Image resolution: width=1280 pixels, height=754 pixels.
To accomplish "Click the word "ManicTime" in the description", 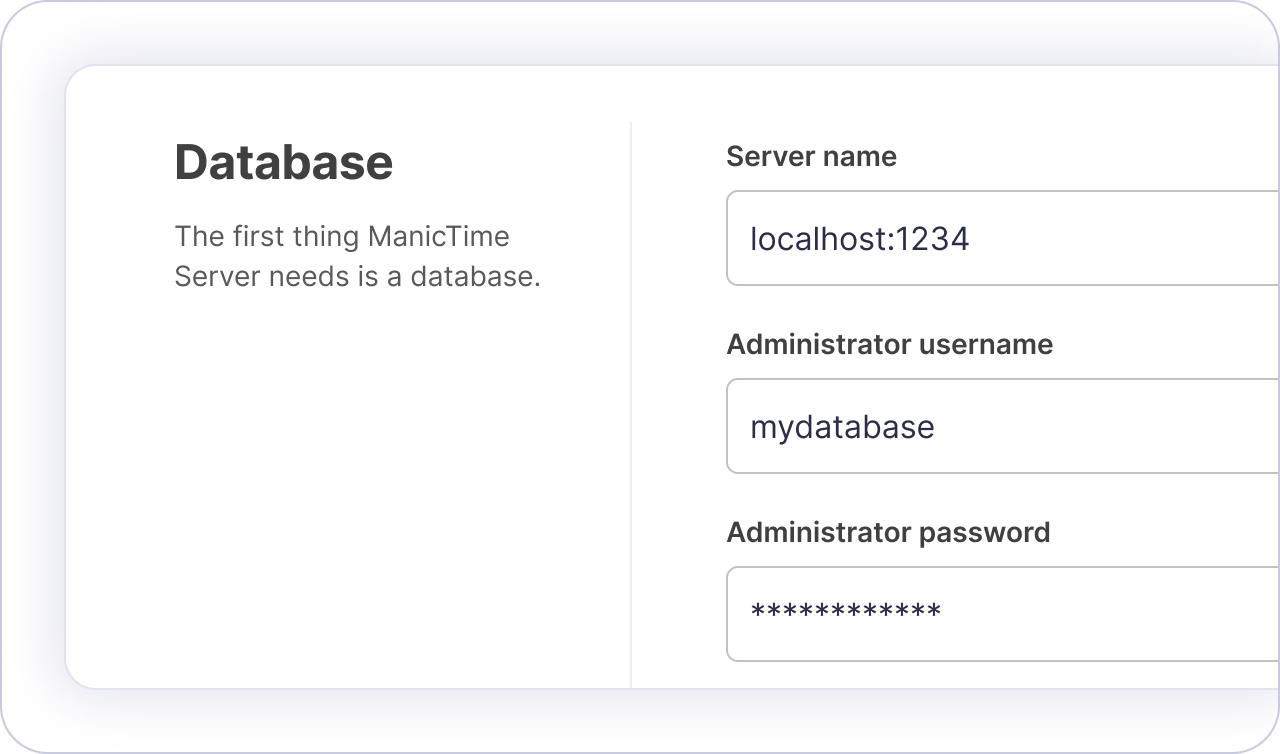I will (438, 238).
